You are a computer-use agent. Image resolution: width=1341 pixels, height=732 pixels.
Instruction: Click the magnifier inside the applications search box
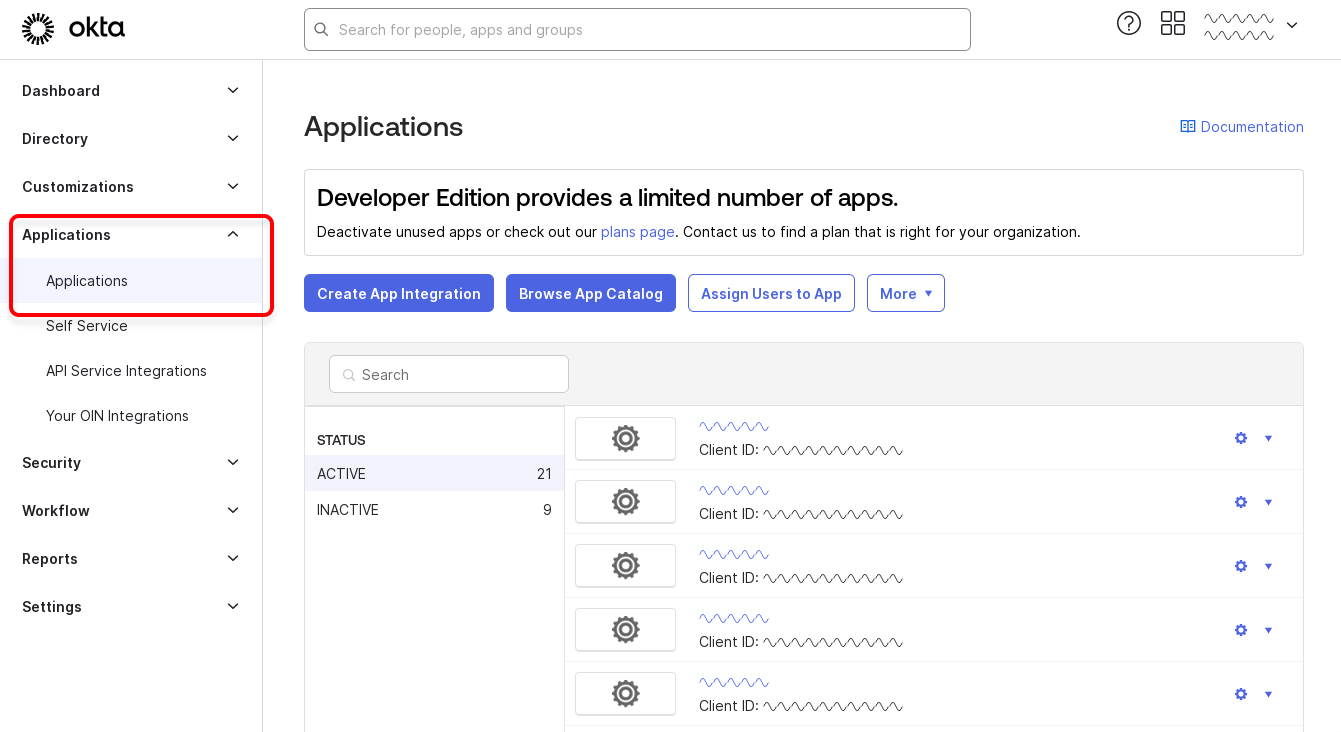coord(348,374)
